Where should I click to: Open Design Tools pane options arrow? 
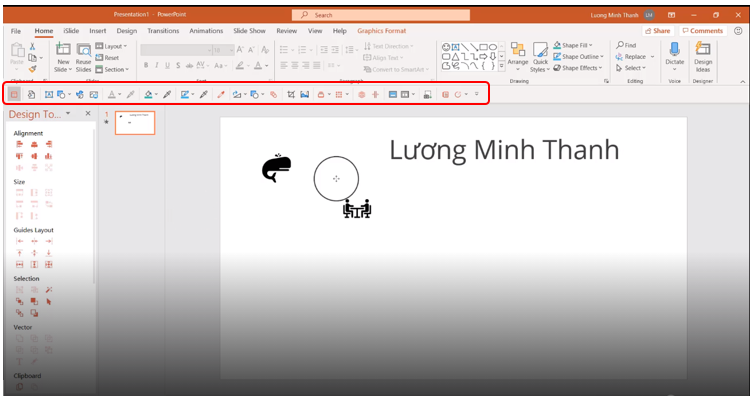tap(68, 113)
